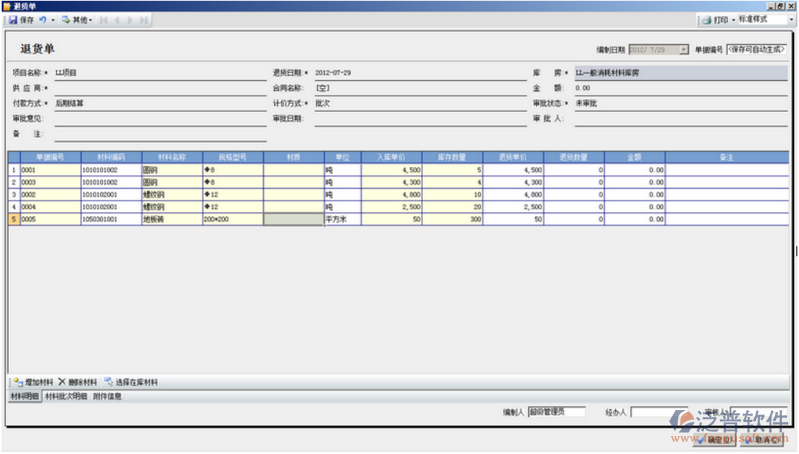The width and height of the screenshot is (799, 454).
Task: Open the 其他 (Other) toolbar menu
Action: pos(77,20)
